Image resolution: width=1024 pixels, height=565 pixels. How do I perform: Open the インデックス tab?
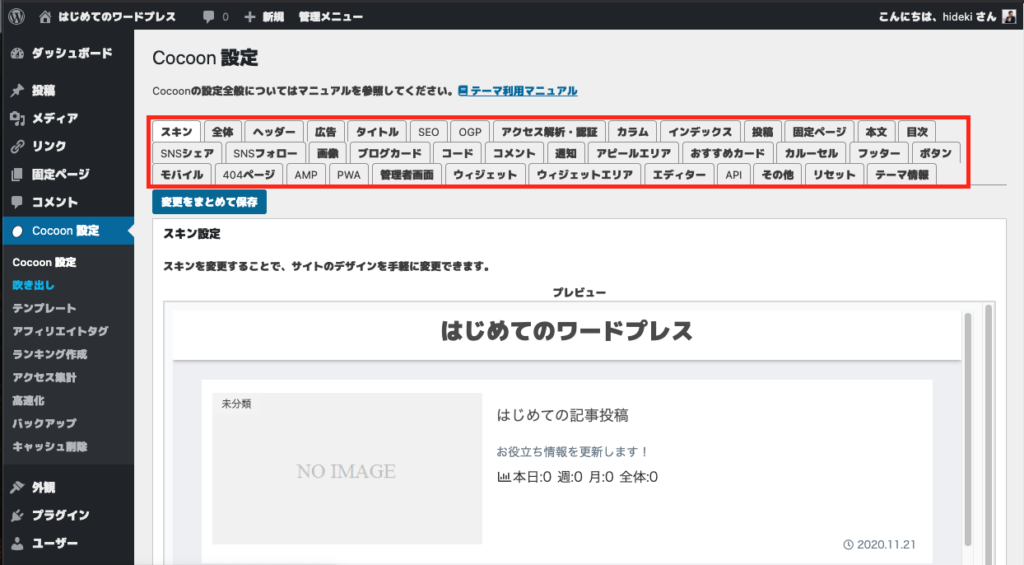coord(700,132)
